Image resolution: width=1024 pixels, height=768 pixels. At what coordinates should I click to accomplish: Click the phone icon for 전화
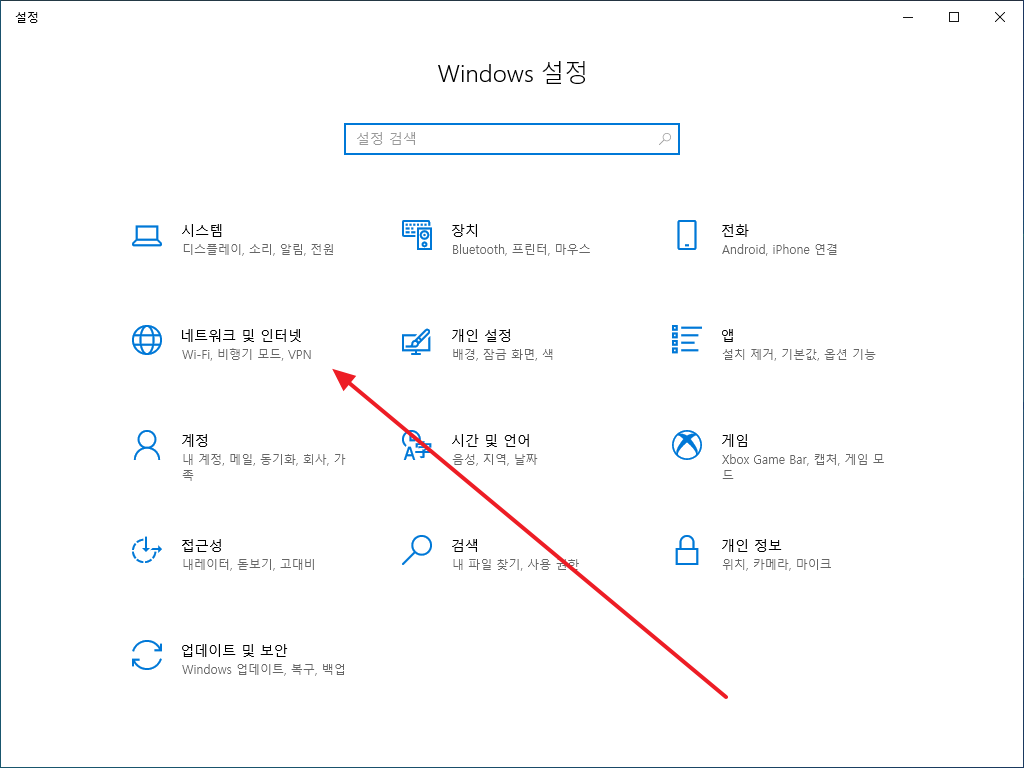point(686,235)
